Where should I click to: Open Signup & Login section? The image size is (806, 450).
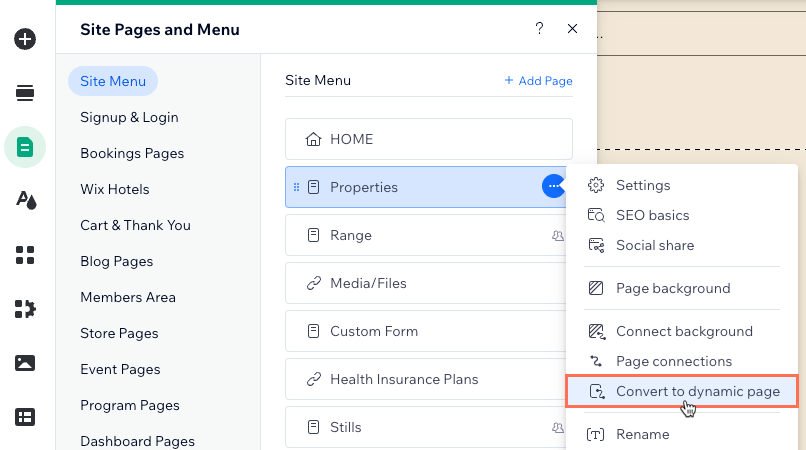(x=129, y=117)
